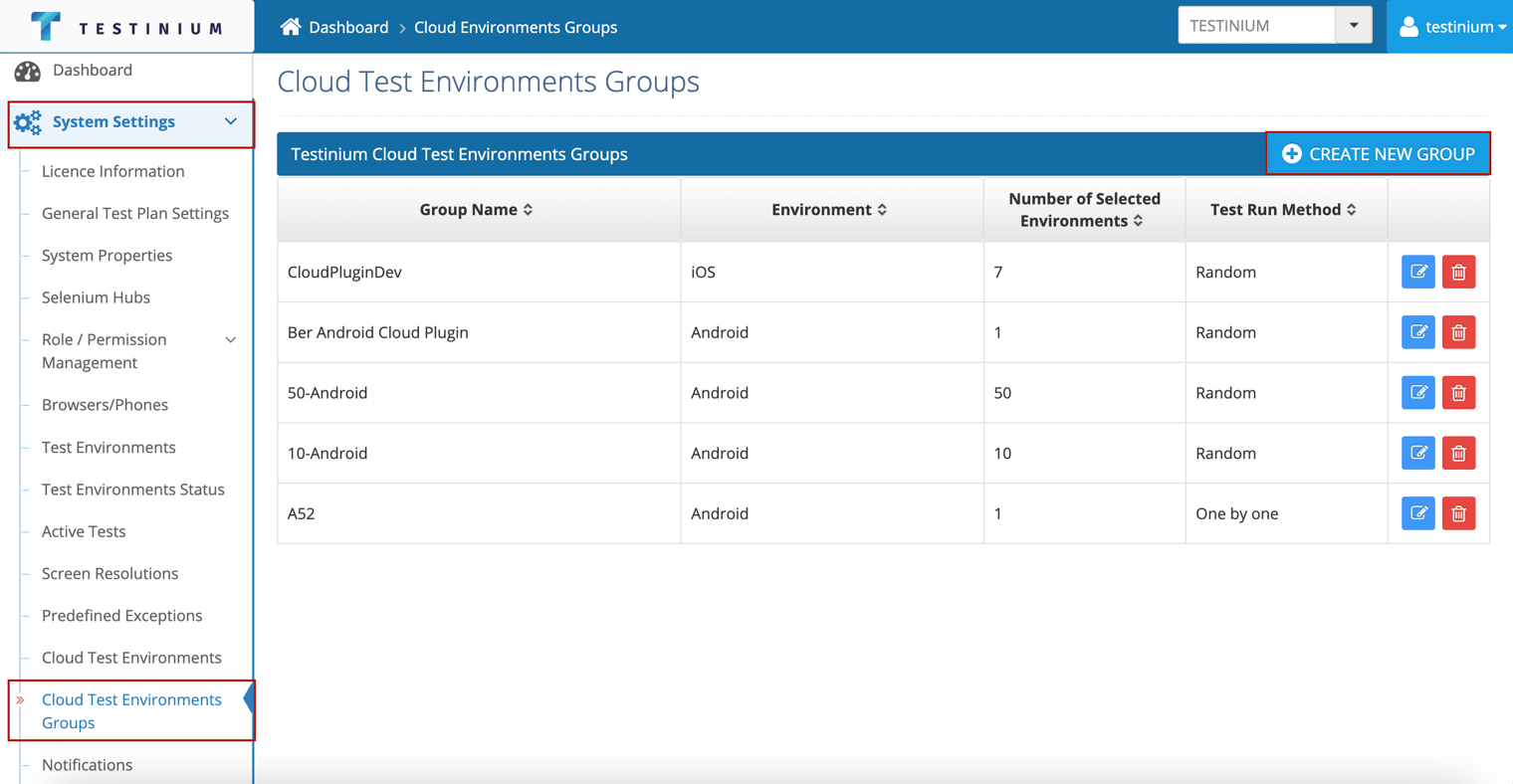
Task: Open Predefined Exceptions page
Action: 121,616
